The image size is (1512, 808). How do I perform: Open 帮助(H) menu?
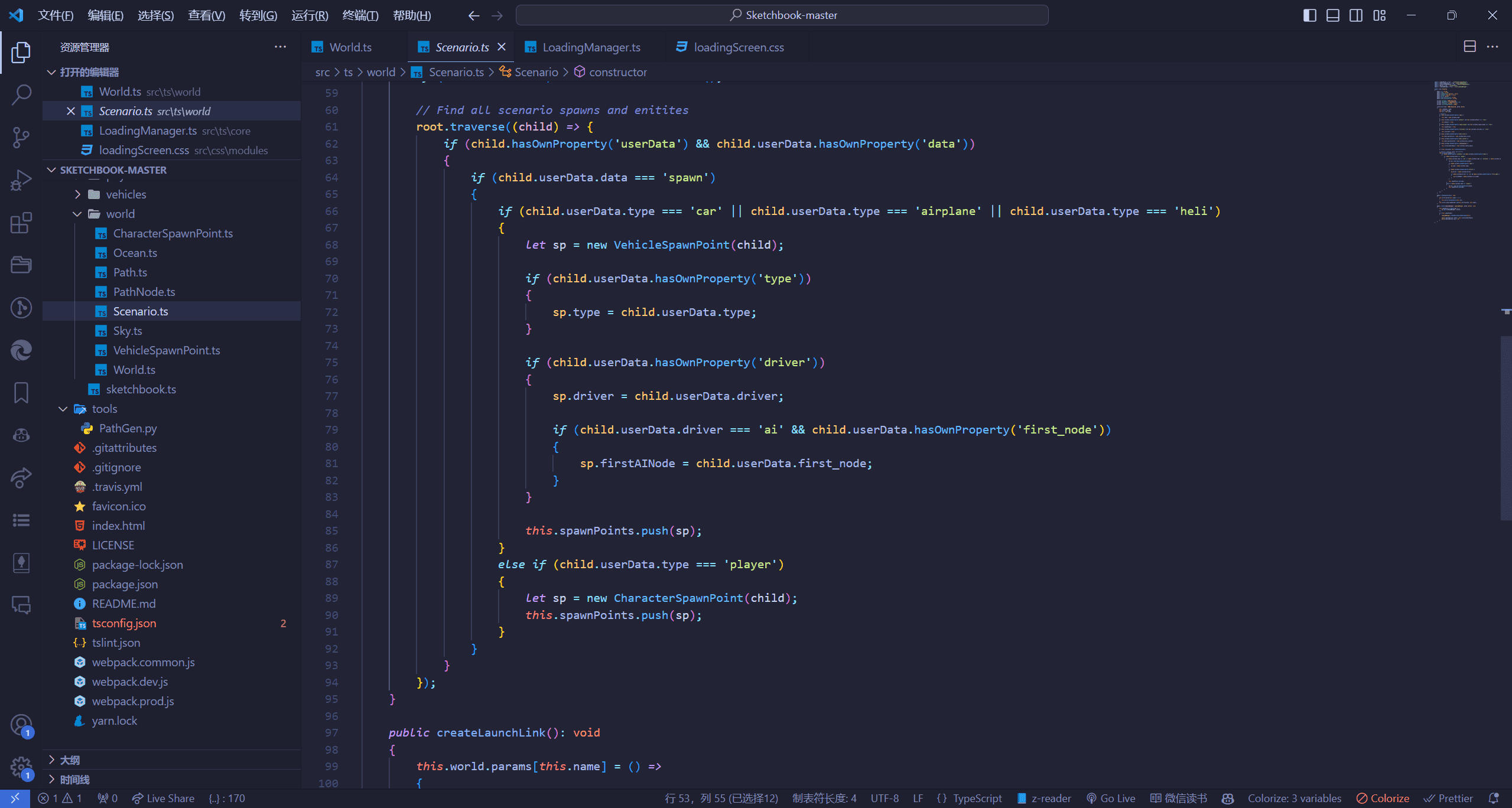coord(412,15)
